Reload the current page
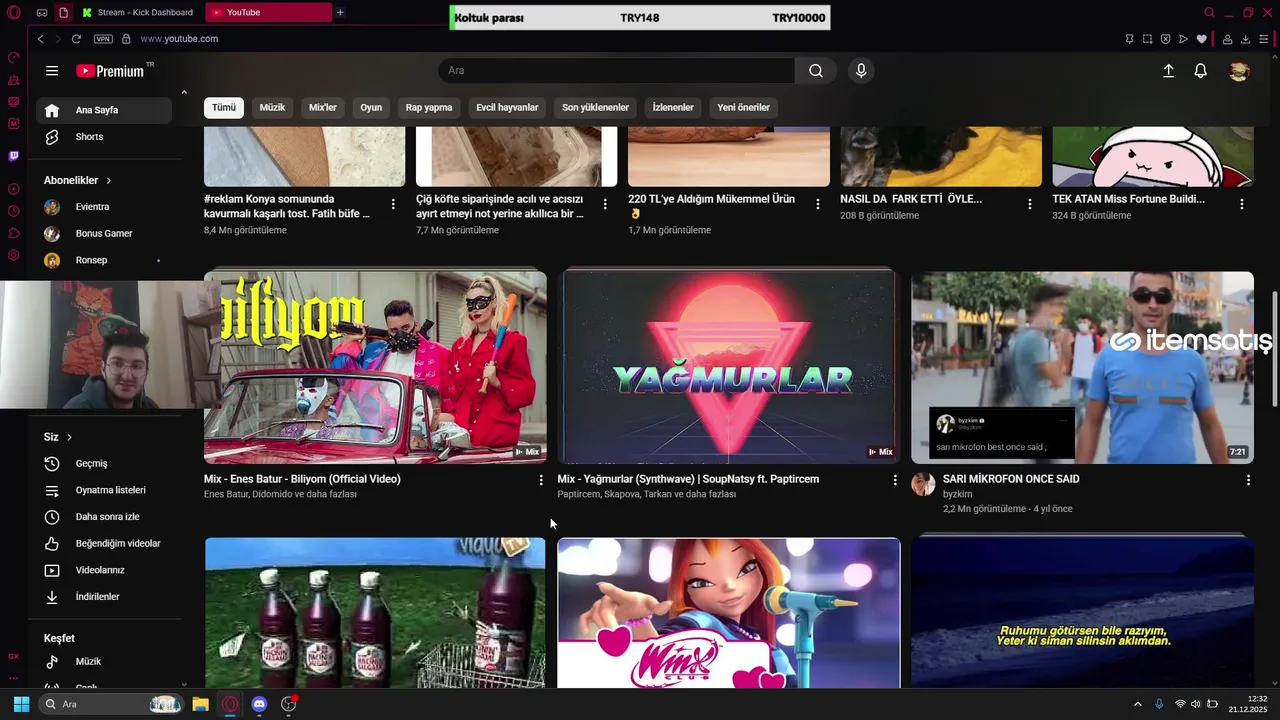Image resolution: width=1280 pixels, height=720 pixels. 76,39
